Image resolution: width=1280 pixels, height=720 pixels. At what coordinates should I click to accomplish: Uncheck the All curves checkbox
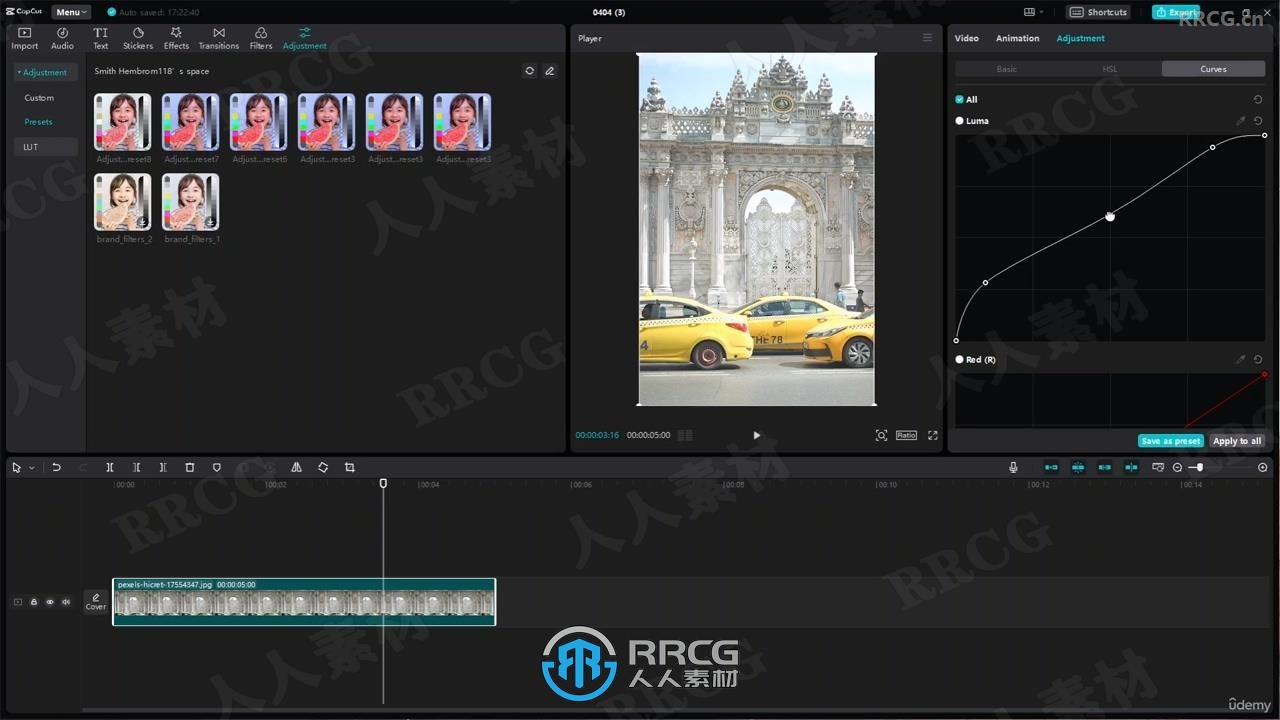point(959,99)
